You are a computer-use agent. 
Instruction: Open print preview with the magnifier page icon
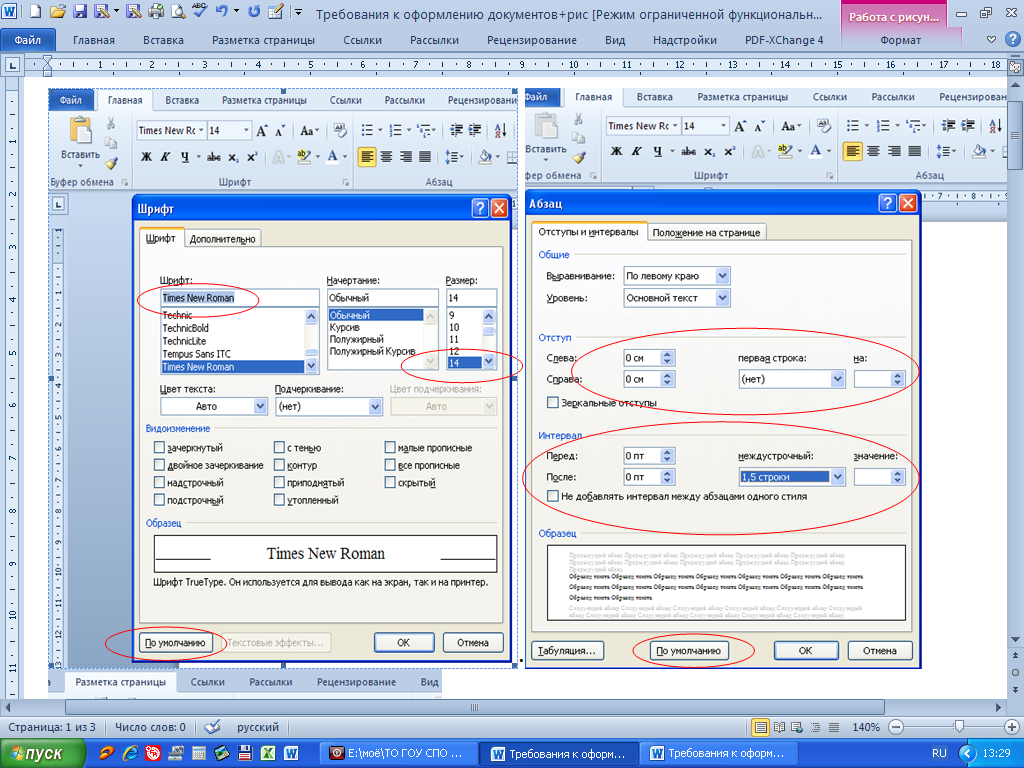[177, 11]
